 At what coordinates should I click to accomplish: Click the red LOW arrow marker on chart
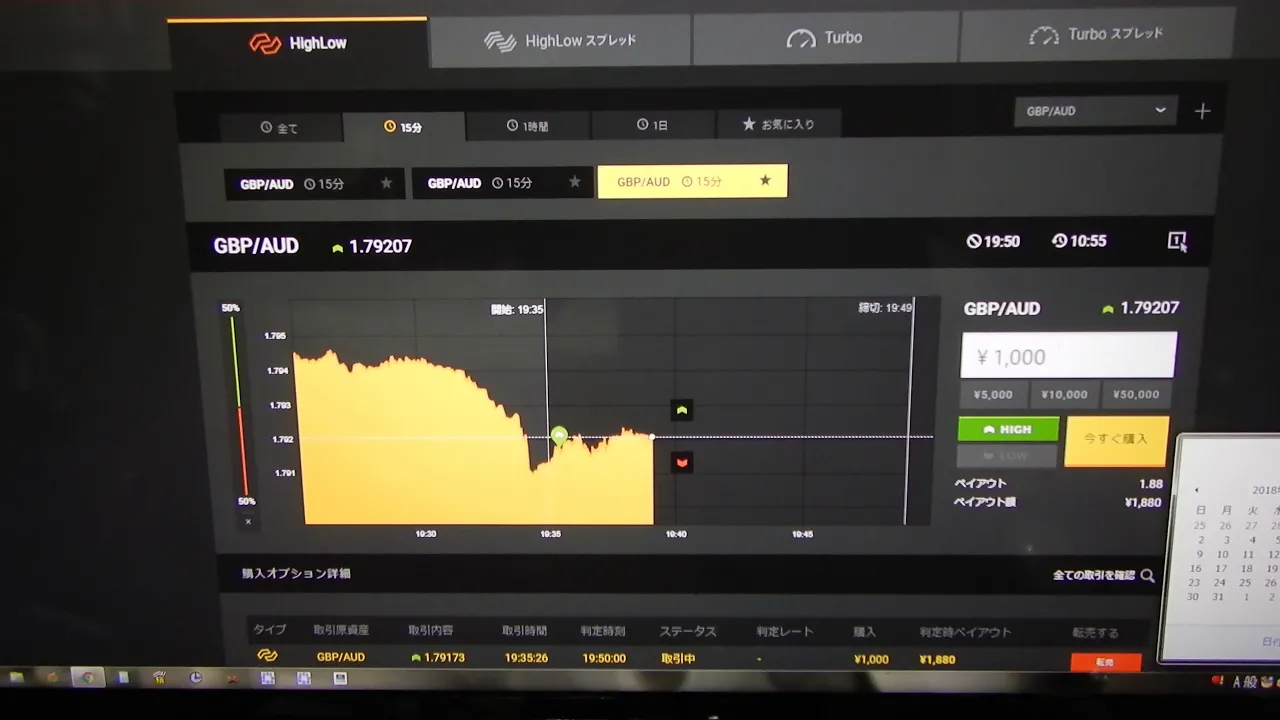point(682,462)
